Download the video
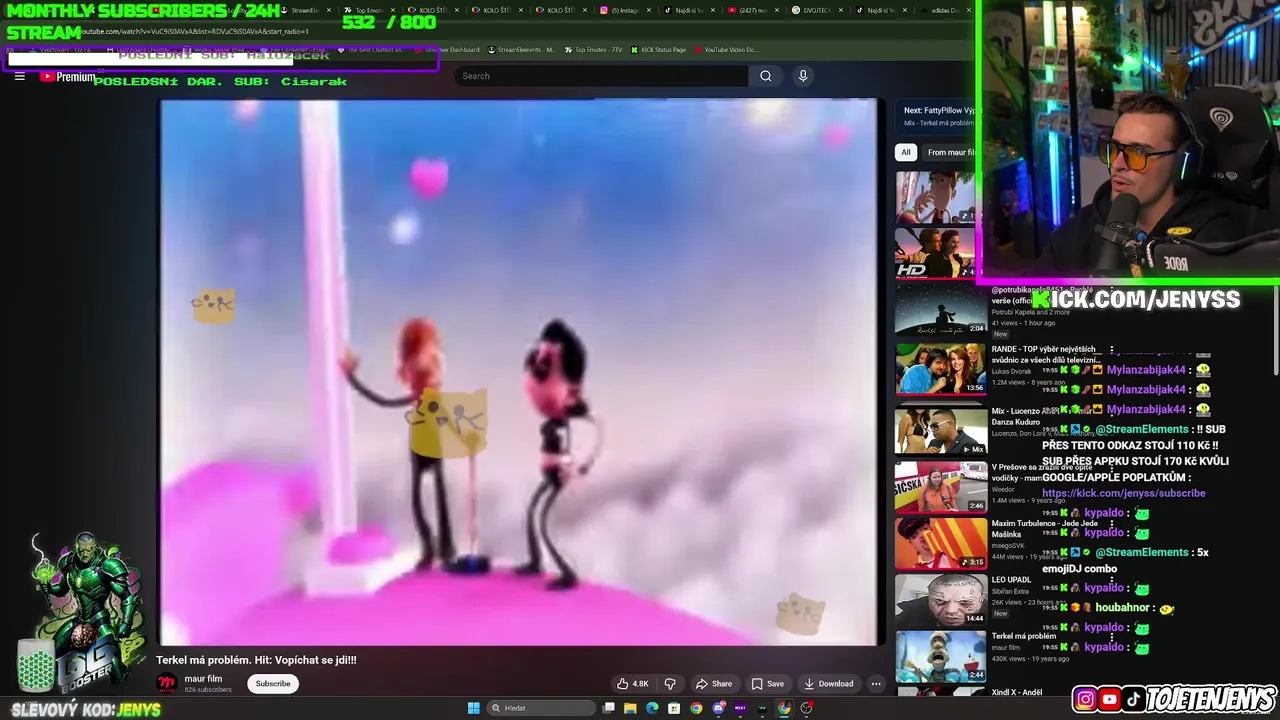The image size is (1280, 720). (x=829, y=684)
